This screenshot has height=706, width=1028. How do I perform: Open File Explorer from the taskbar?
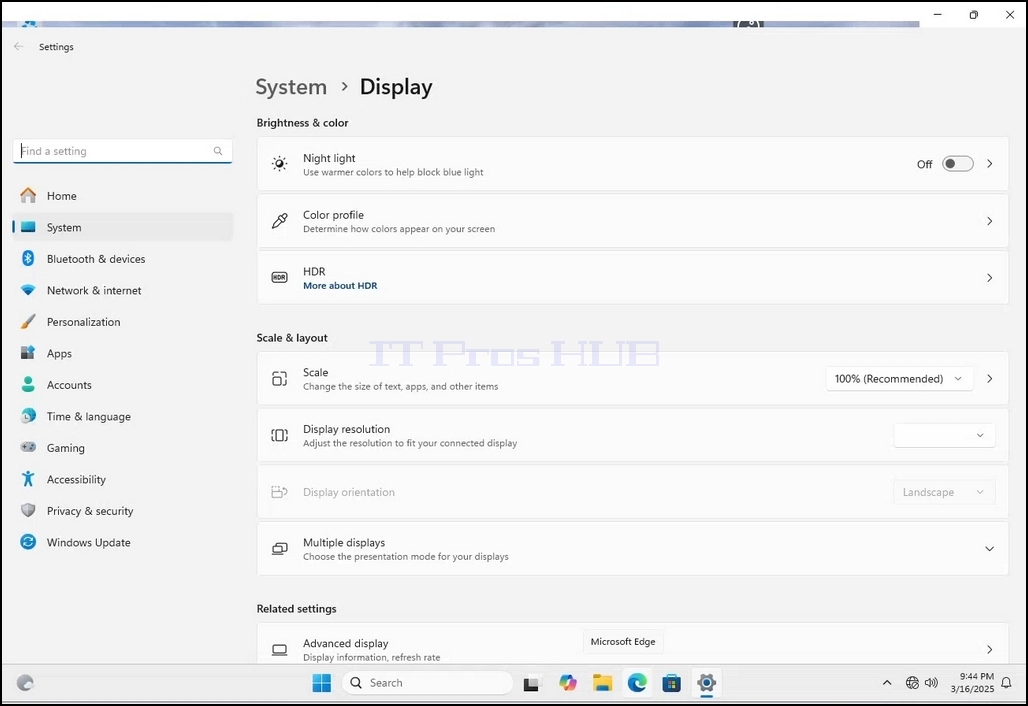coord(602,683)
